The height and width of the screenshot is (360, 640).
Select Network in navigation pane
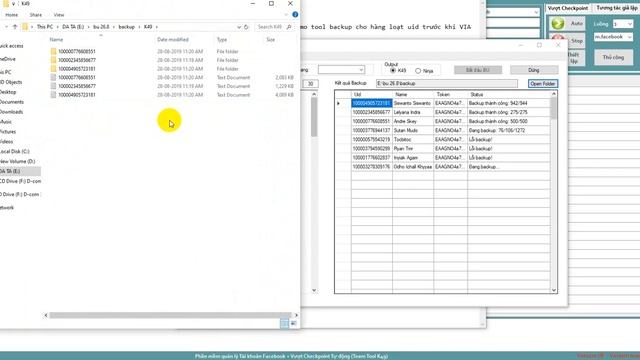[x=7, y=208]
